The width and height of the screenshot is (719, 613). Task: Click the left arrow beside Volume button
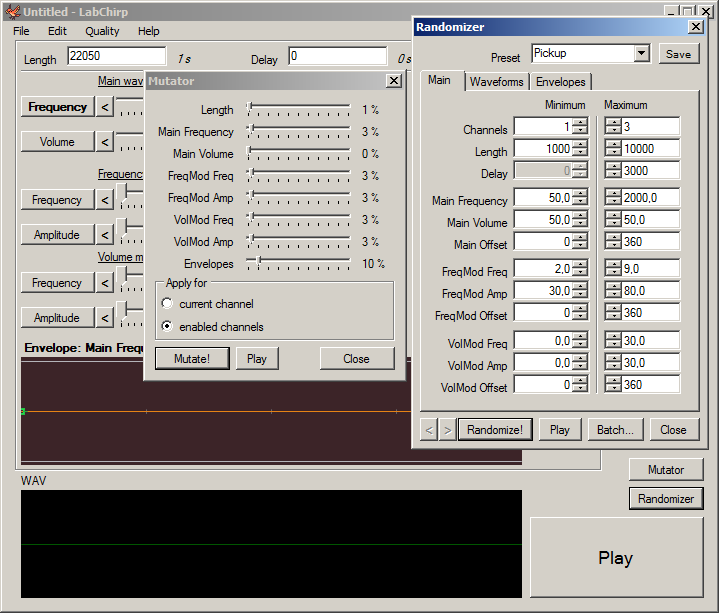click(105, 142)
